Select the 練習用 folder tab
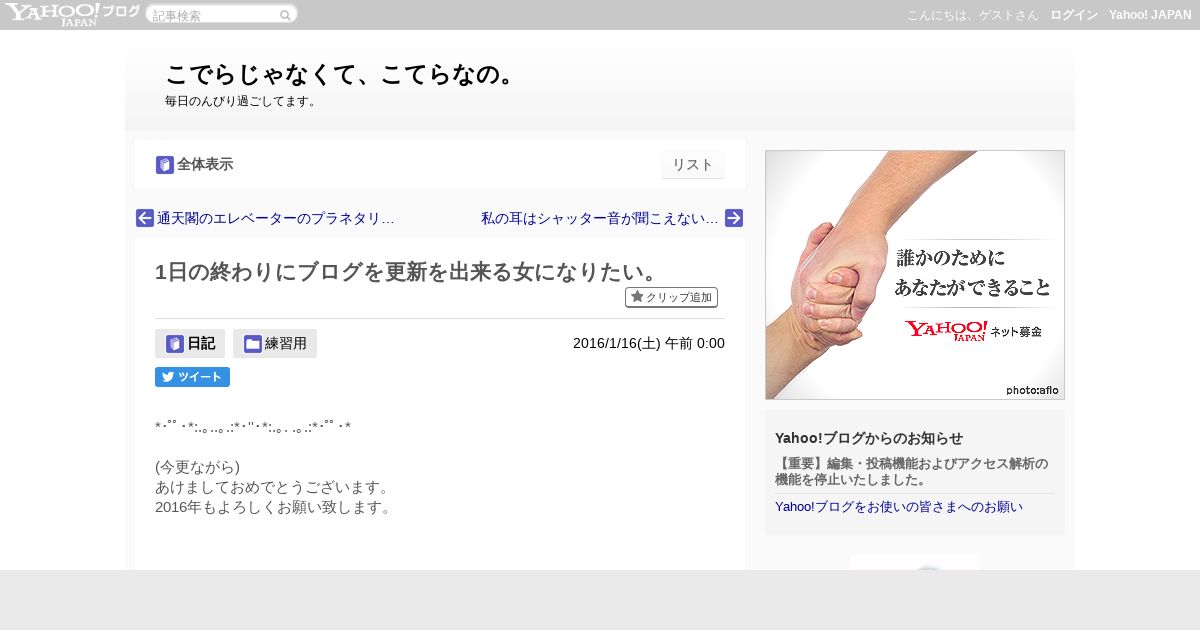Viewport: 1200px width, 630px height. tap(275, 343)
